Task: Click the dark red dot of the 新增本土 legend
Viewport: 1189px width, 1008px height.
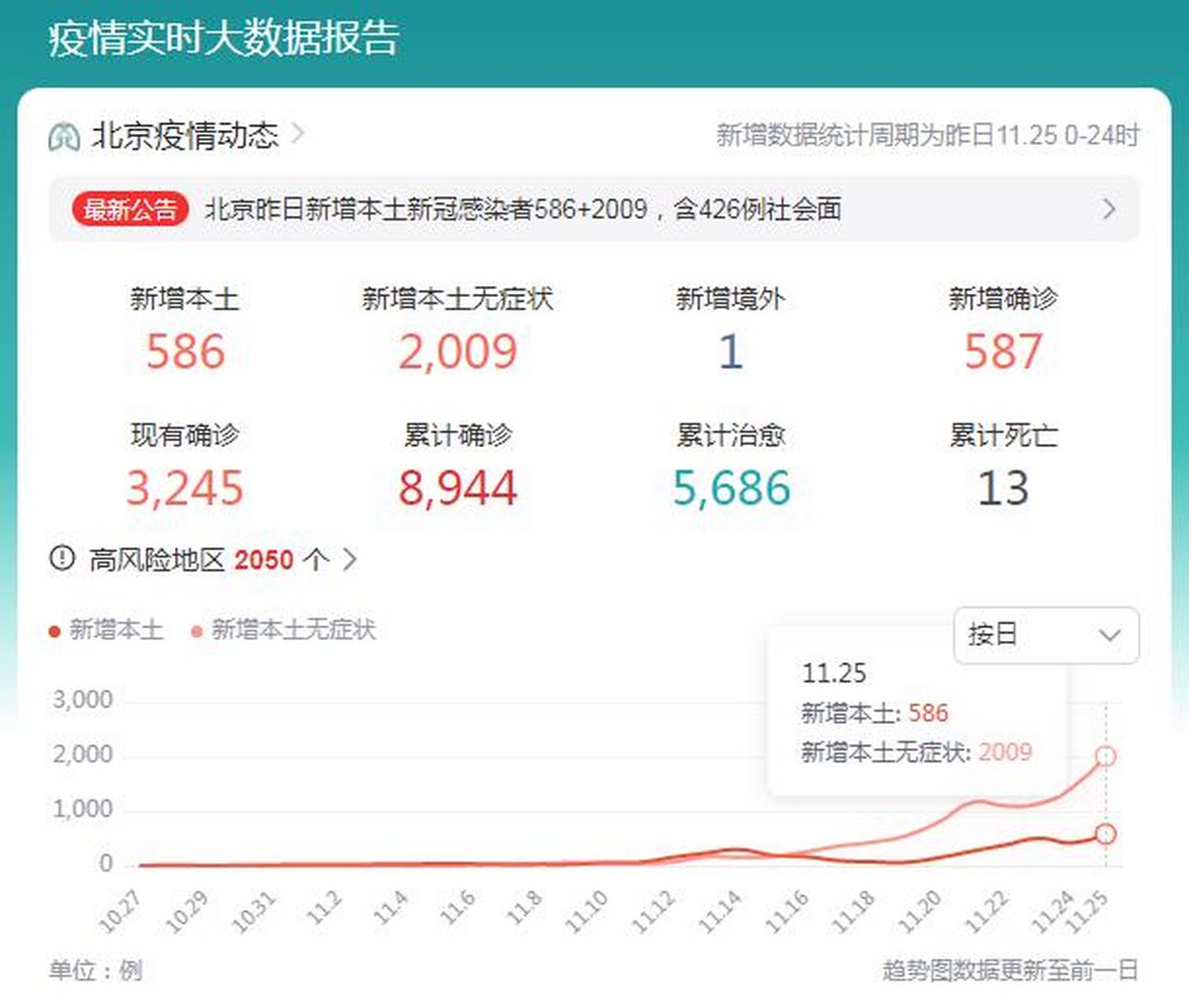Action: pyautogui.click(x=54, y=632)
